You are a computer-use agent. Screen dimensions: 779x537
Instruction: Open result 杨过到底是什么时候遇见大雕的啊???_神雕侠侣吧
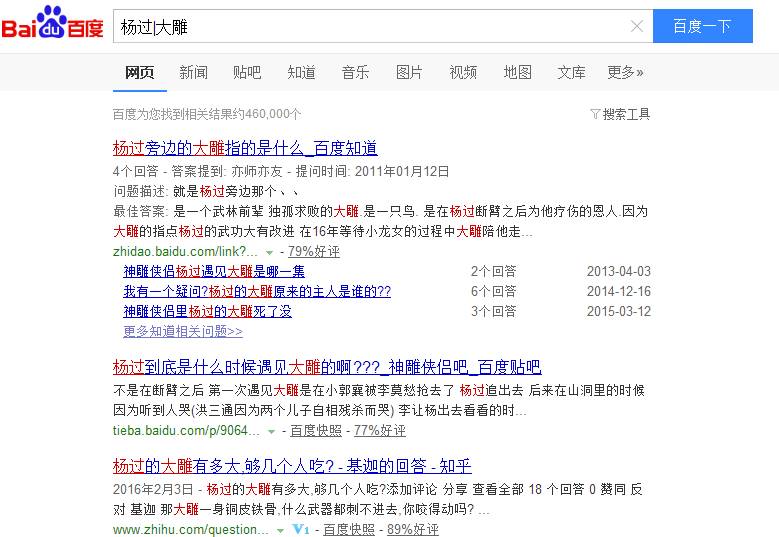coord(327,367)
